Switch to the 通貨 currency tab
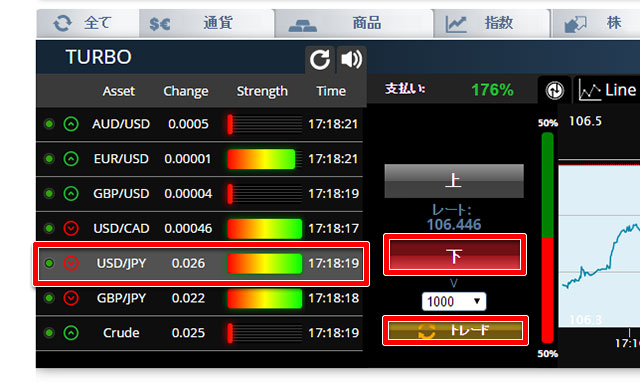The height and width of the screenshot is (382, 640). [206, 23]
